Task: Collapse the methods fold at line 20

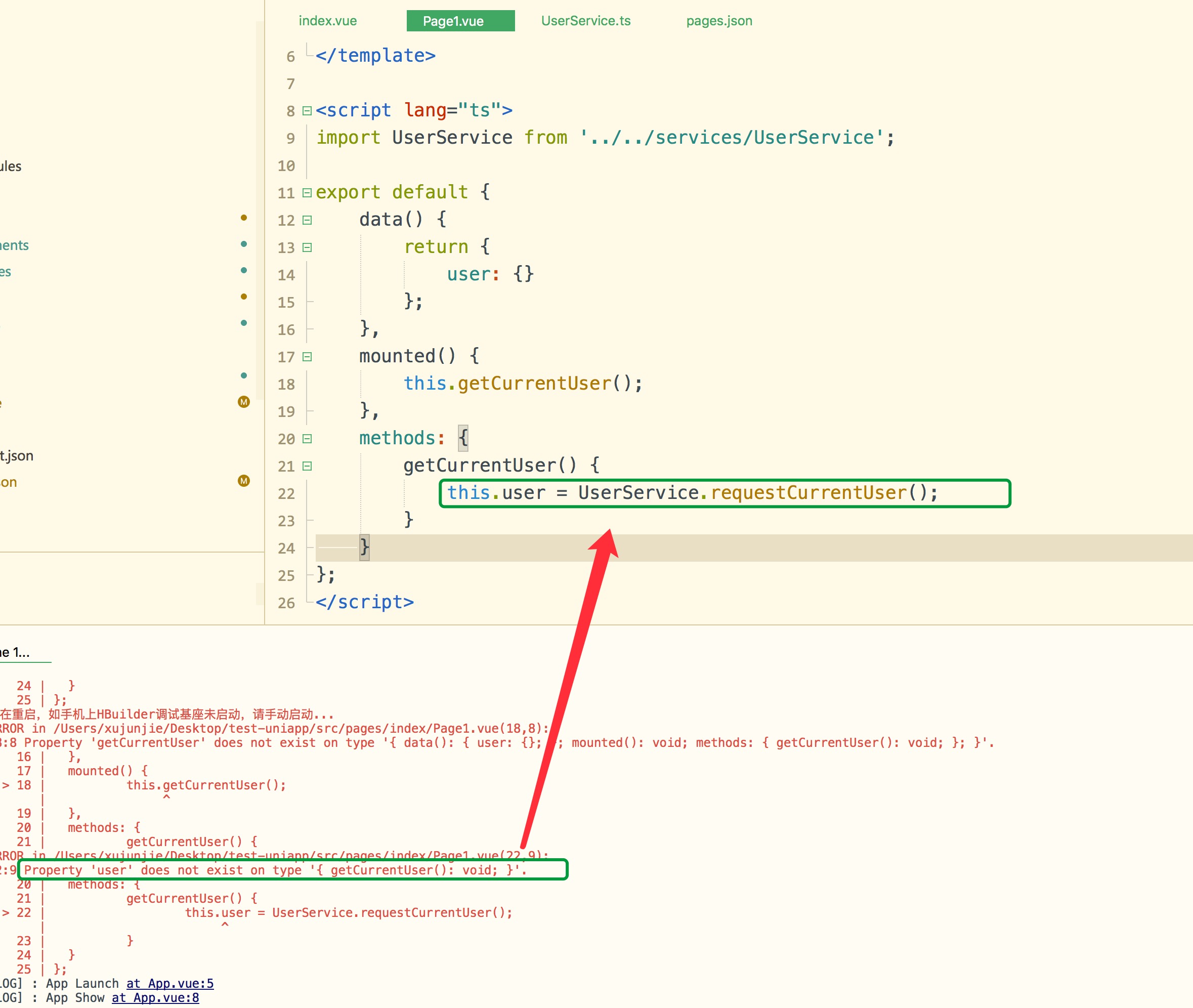Action: 307,439
